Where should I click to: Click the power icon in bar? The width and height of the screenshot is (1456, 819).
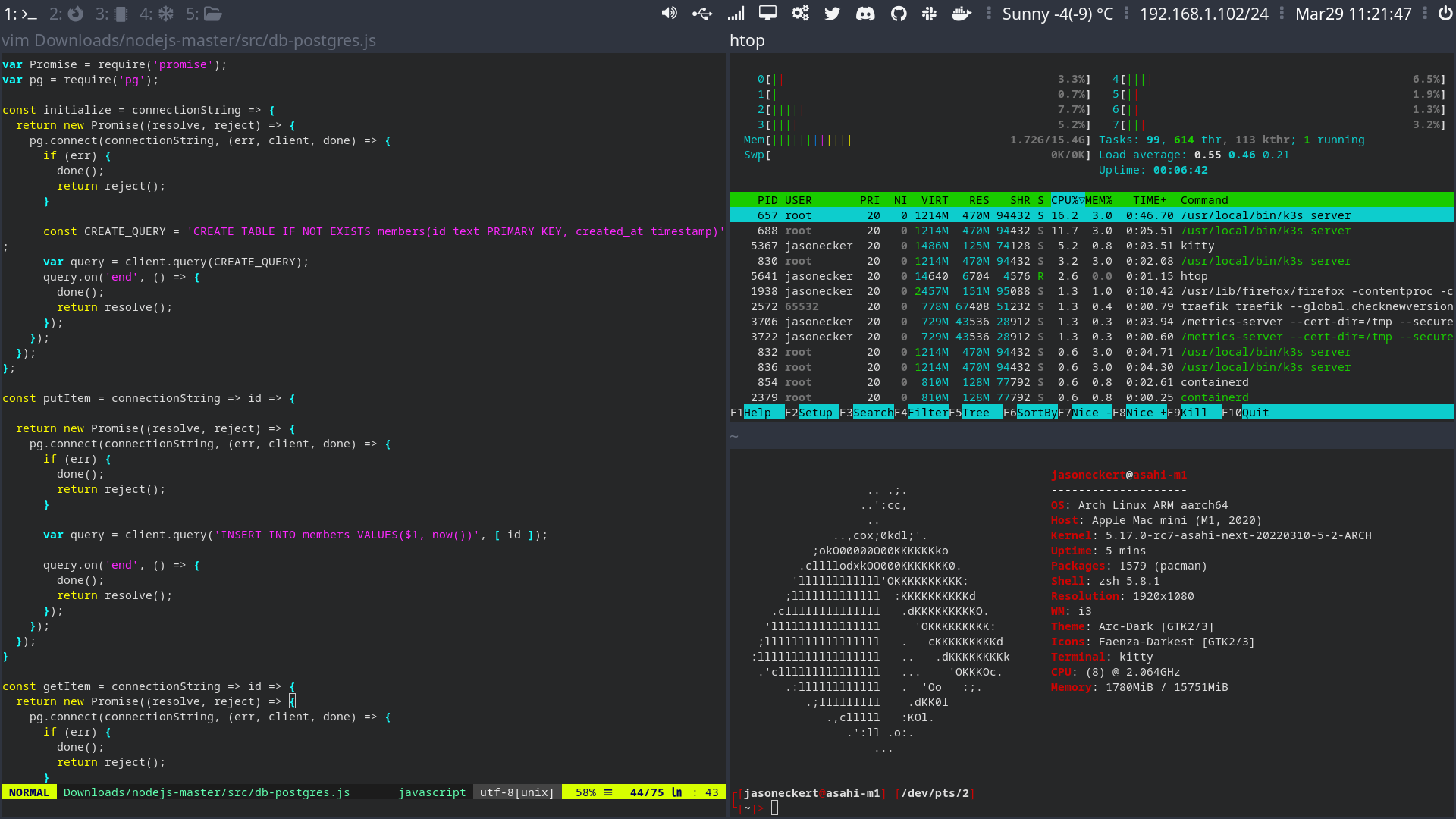coord(1445,14)
